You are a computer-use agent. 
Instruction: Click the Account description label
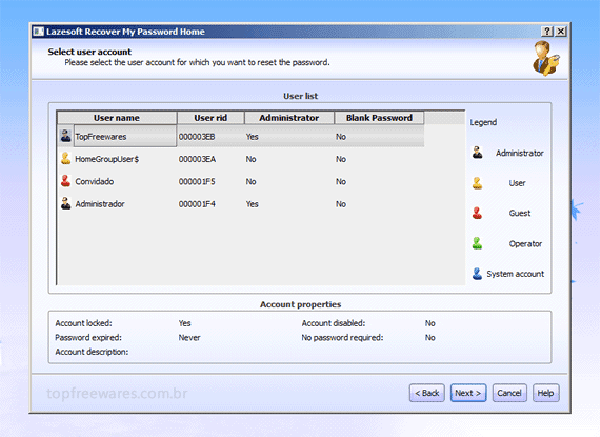[x=91, y=352]
